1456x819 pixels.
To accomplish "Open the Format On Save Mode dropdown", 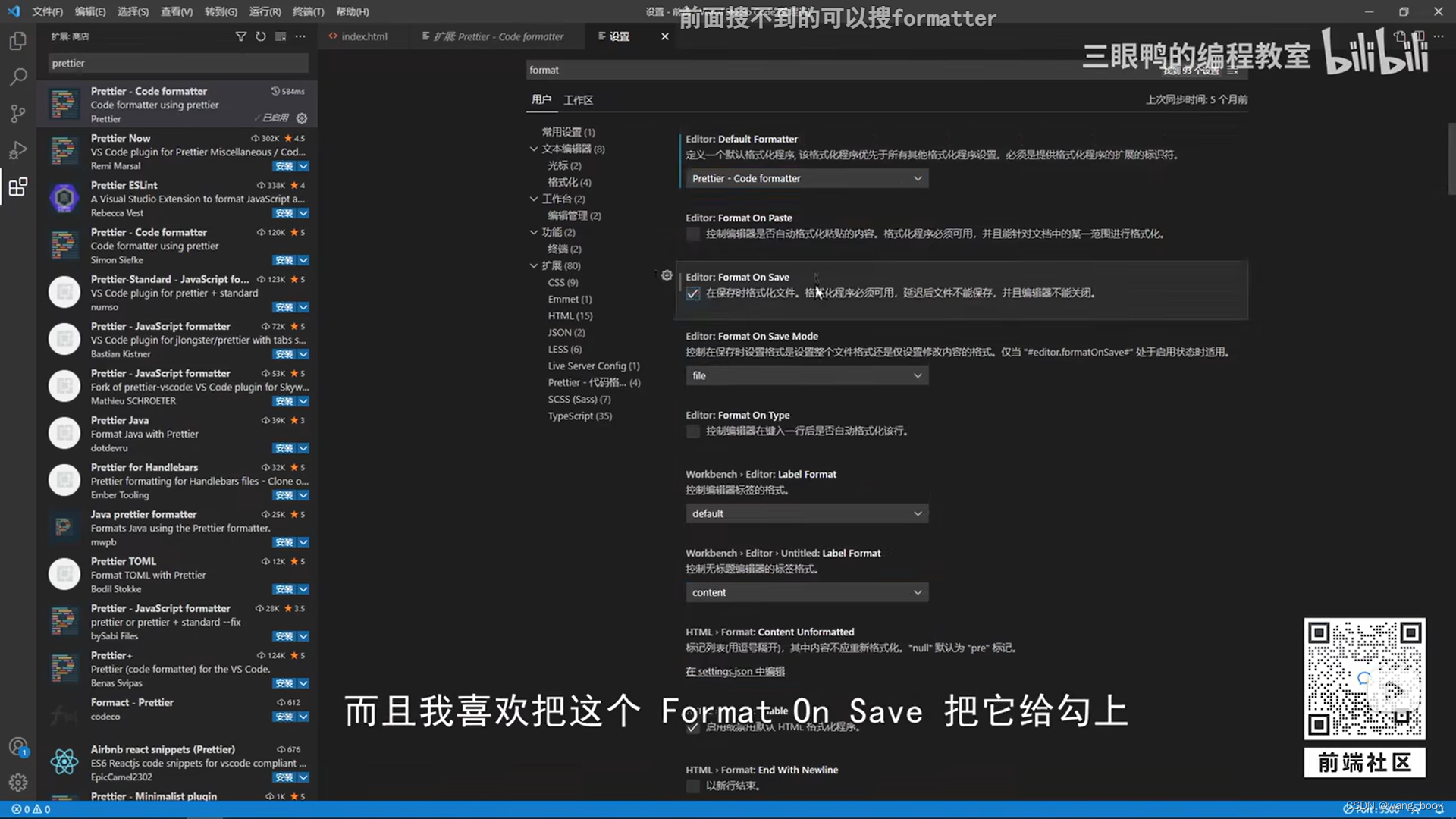I will pyautogui.click(x=806, y=375).
